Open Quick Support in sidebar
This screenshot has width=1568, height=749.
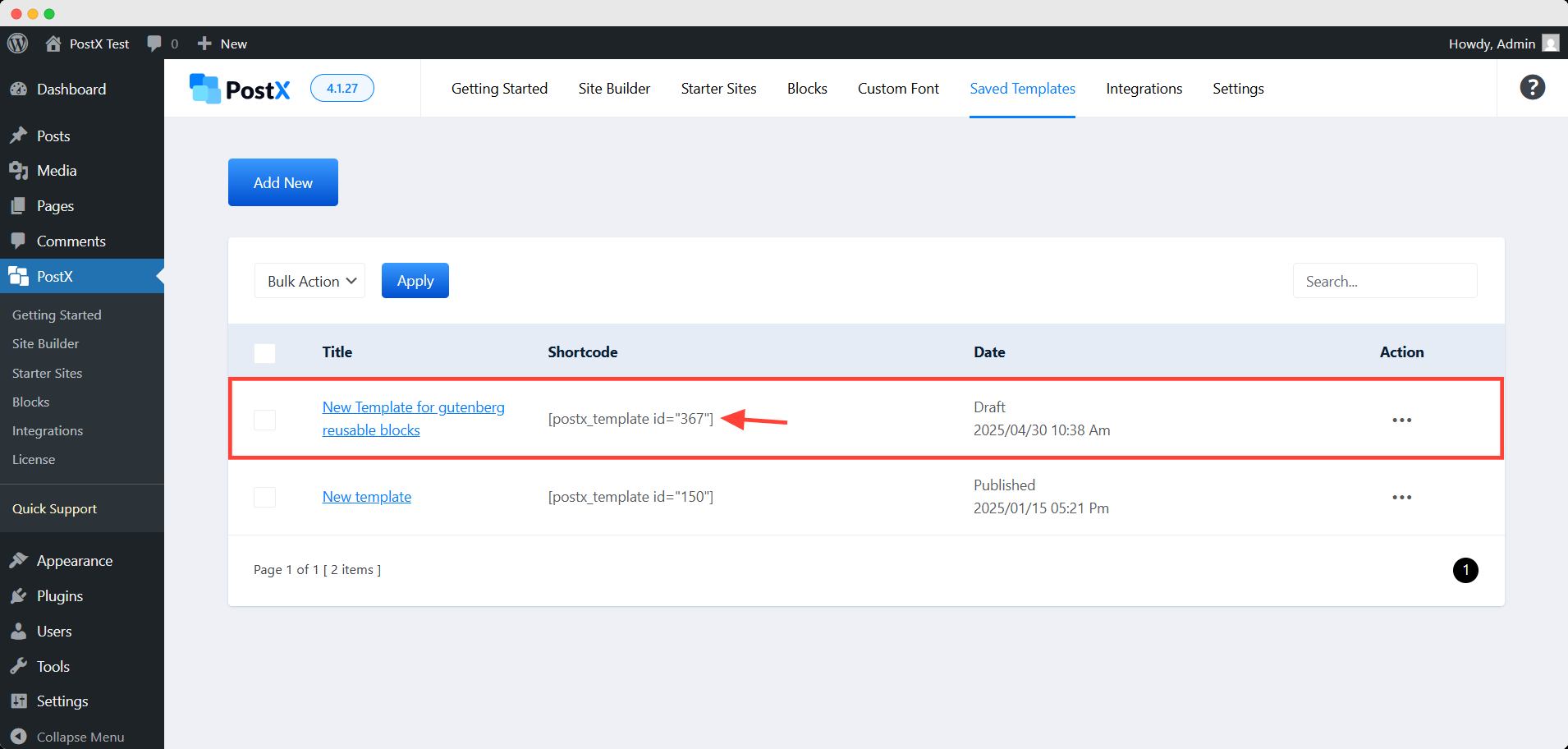(x=55, y=509)
